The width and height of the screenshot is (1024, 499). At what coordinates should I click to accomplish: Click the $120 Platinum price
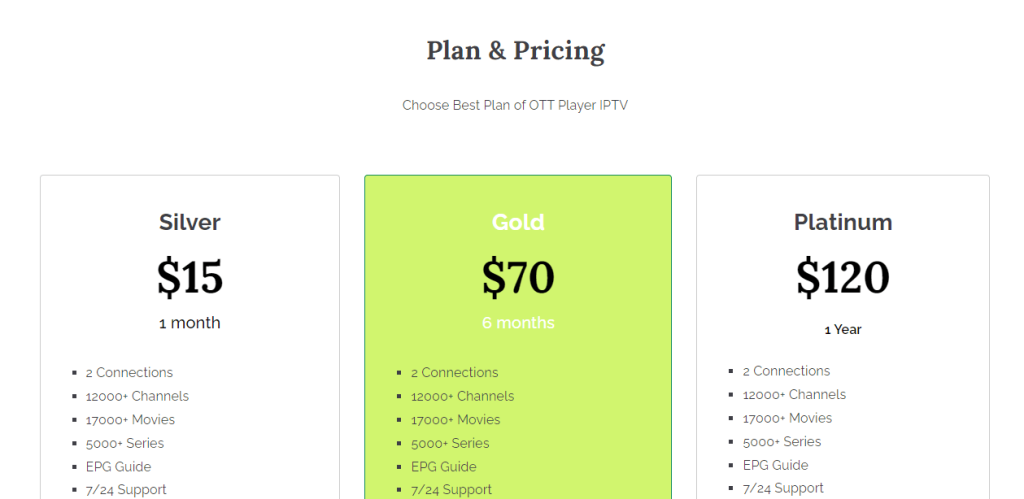843,277
